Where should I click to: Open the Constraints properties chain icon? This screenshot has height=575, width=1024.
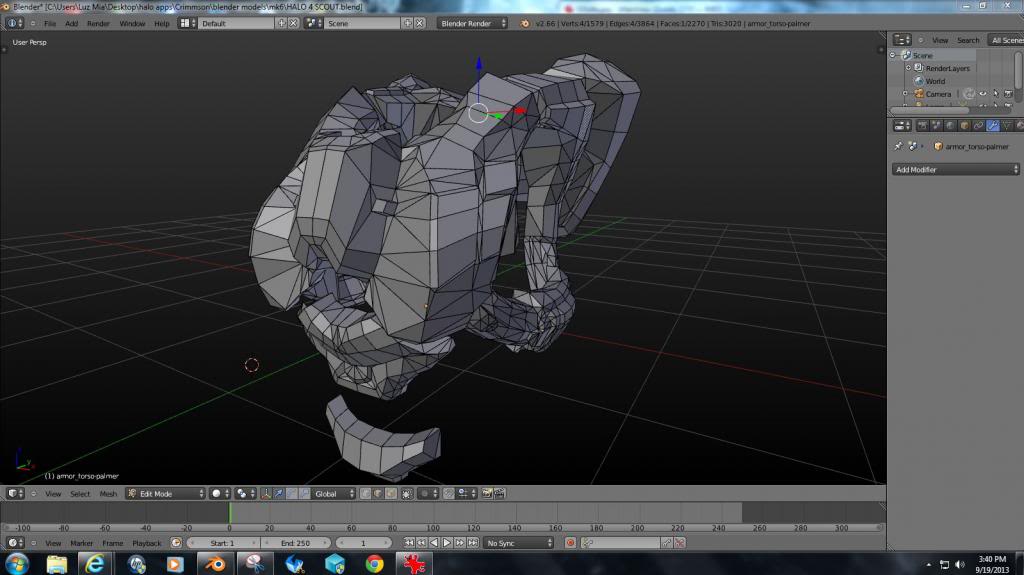coord(979,126)
